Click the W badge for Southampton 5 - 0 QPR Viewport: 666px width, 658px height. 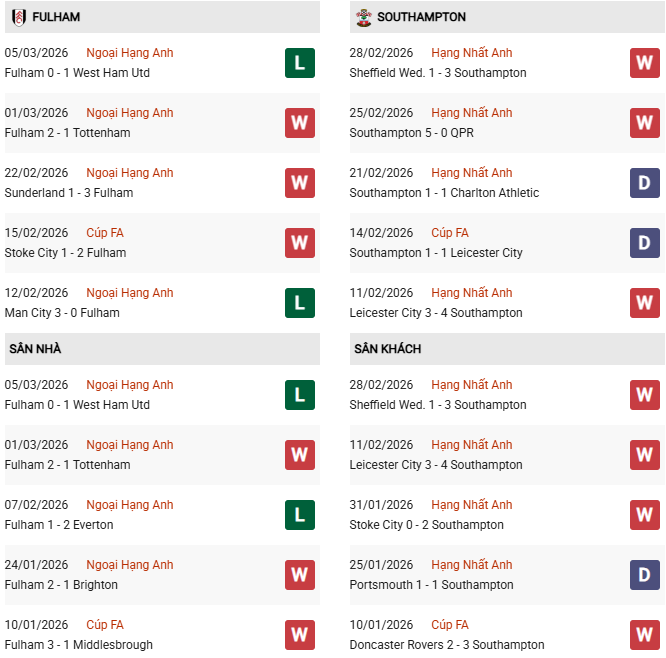(645, 123)
